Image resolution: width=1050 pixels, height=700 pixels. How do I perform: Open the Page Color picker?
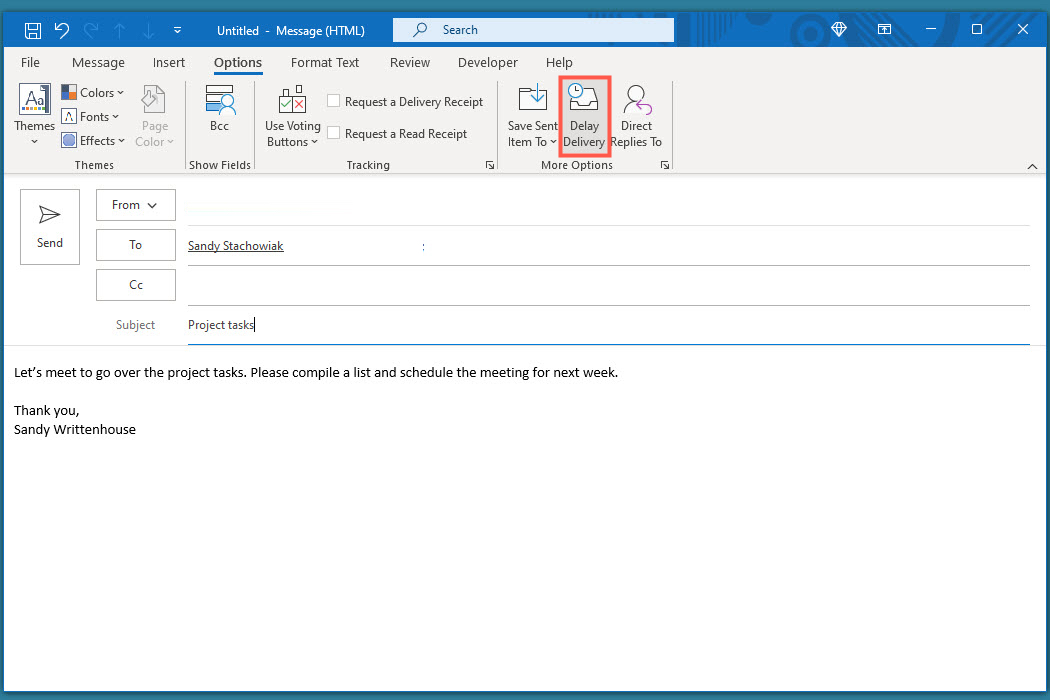click(x=154, y=113)
